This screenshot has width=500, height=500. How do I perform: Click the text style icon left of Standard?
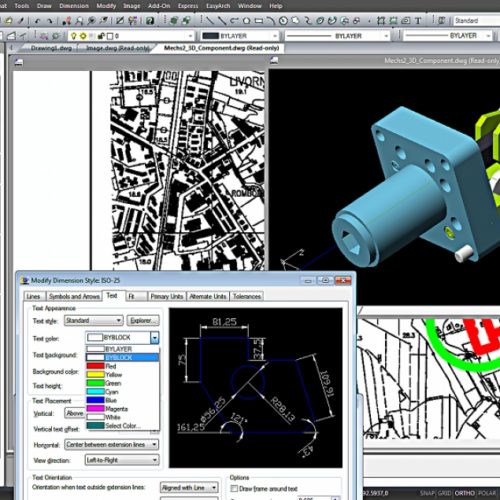442,21
